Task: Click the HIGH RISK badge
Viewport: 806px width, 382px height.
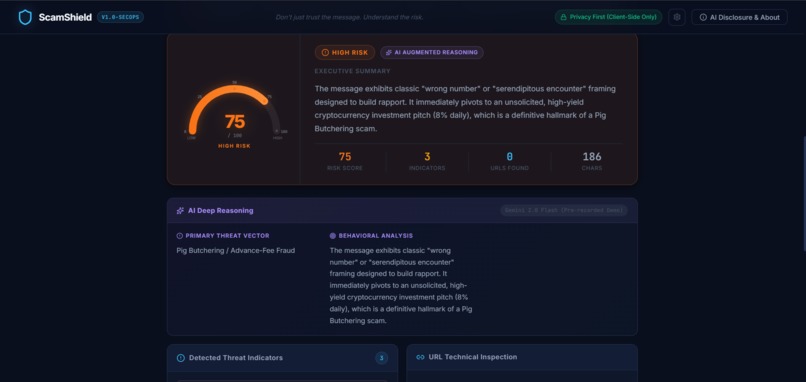Action: coord(345,52)
